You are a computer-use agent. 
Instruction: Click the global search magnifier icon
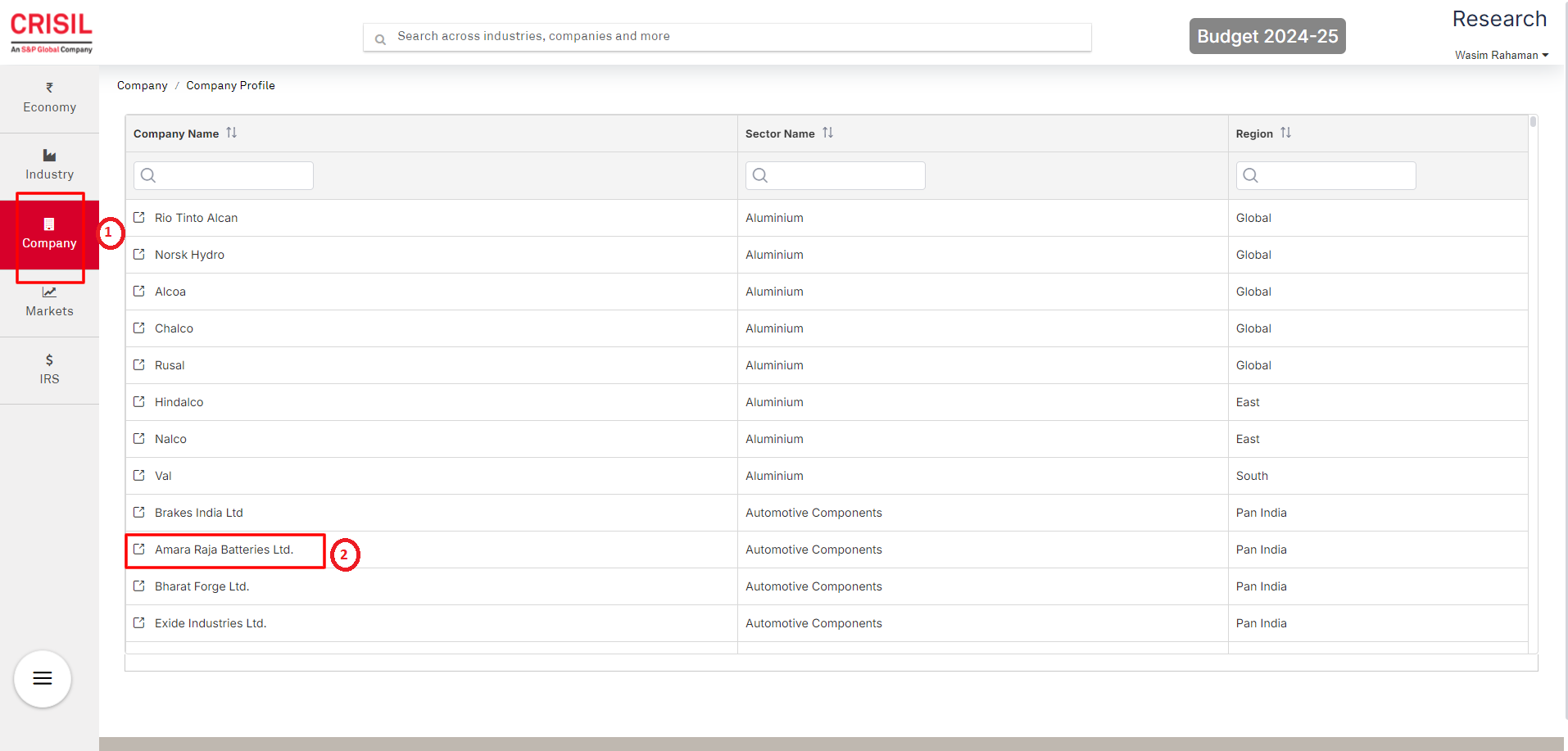pyautogui.click(x=380, y=39)
